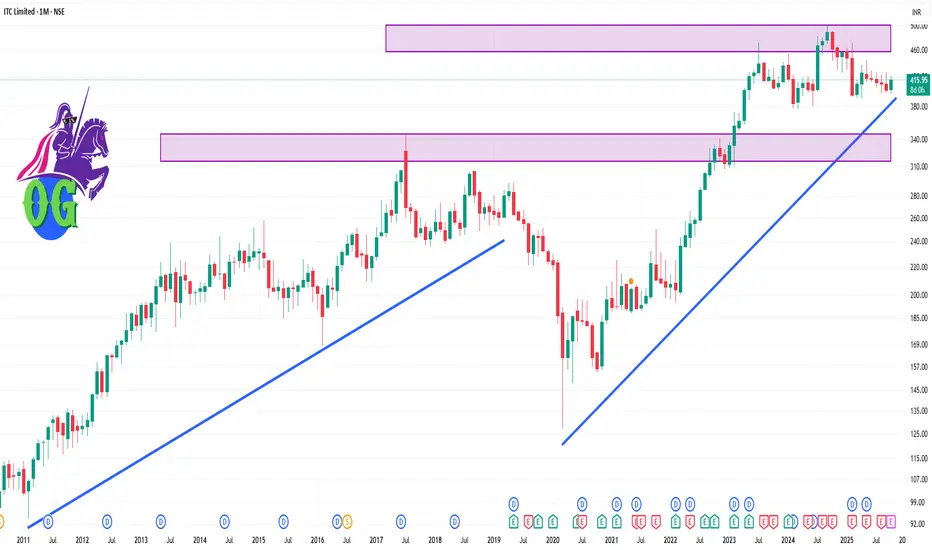Click dividend marker immediately left of split marker
This screenshot has height=550, width=932.
point(338,521)
